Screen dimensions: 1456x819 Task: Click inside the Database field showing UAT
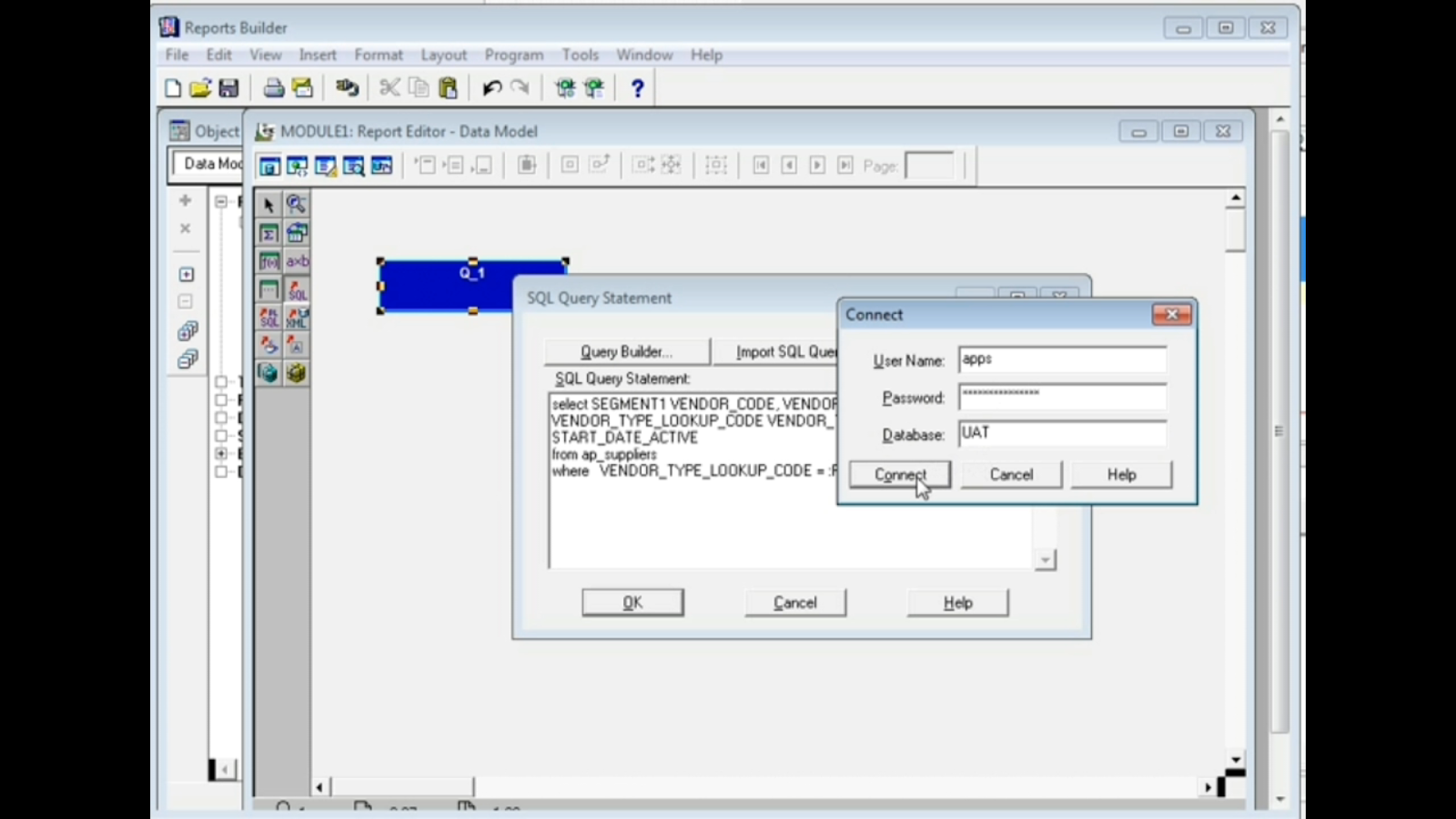click(x=1061, y=434)
